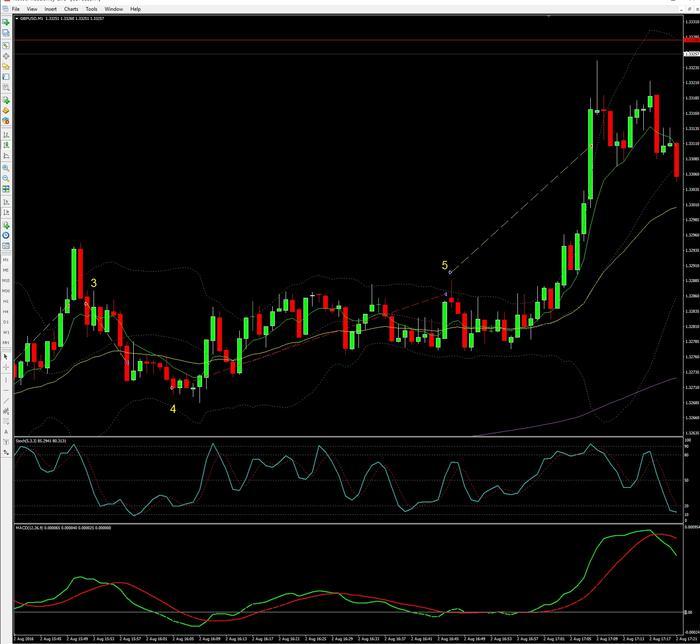Pick the trendline drawing tool

[6, 401]
